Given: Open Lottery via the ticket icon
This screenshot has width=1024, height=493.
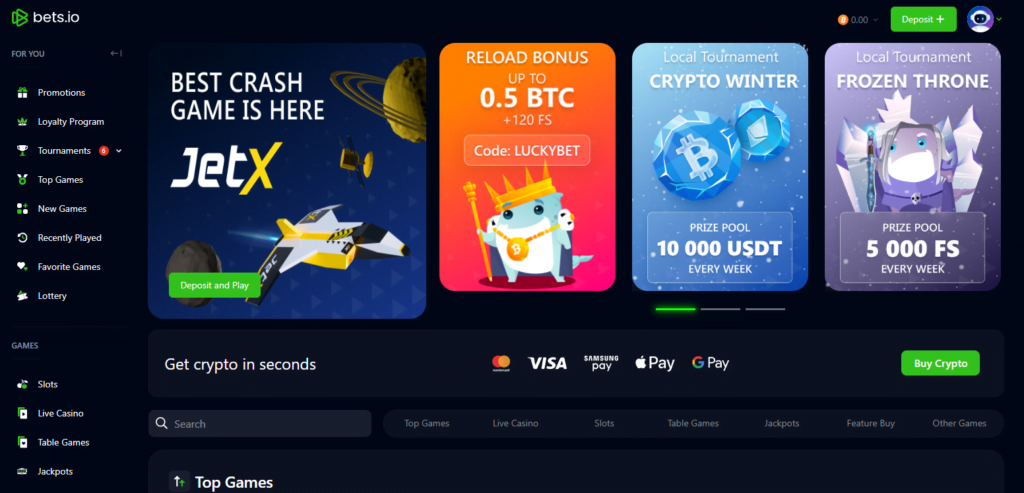Looking at the screenshot, I should (x=22, y=296).
